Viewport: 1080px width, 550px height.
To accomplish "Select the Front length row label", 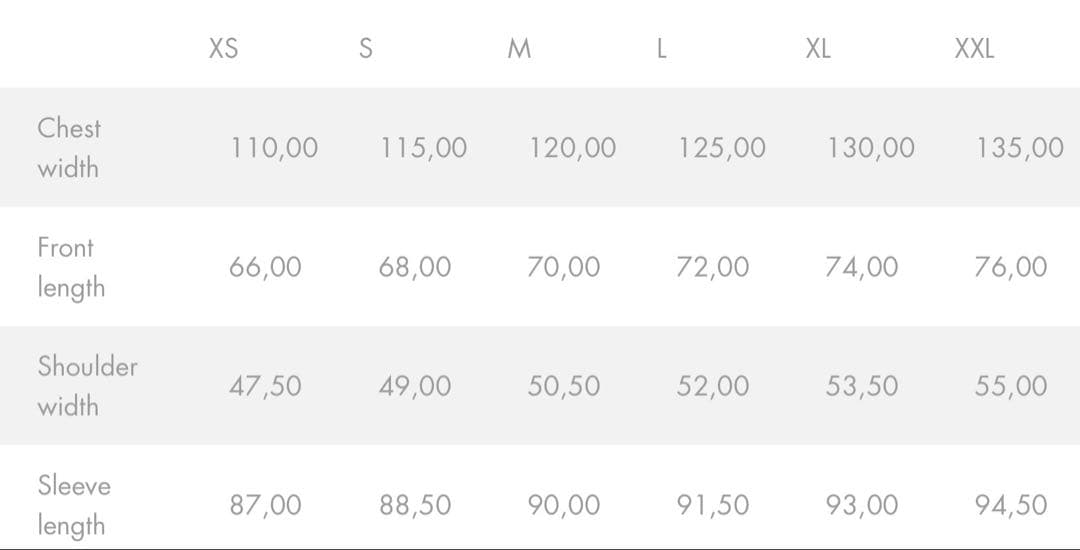I will pyautogui.click(x=70, y=267).
